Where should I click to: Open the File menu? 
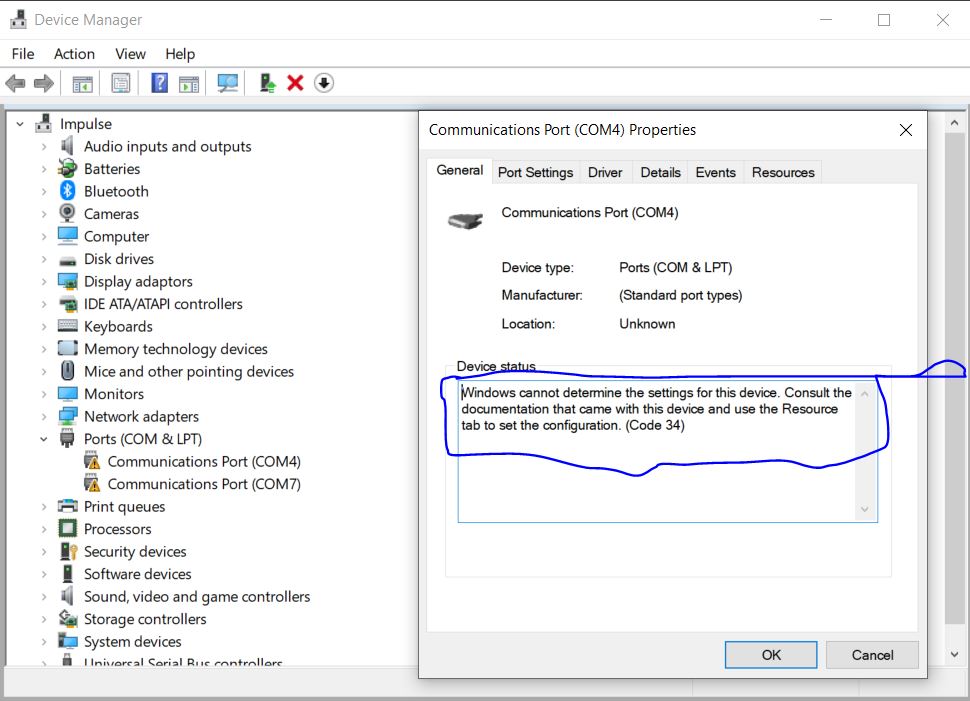tap(23, 54)
